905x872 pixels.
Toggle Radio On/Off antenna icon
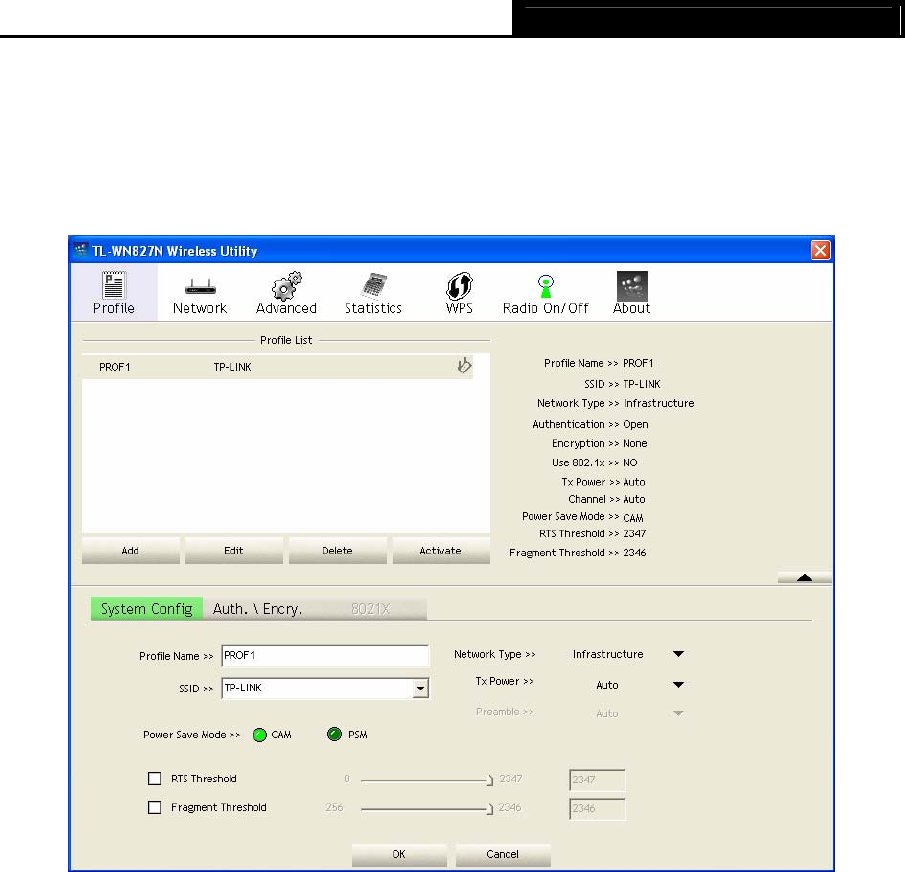point(545,286)
